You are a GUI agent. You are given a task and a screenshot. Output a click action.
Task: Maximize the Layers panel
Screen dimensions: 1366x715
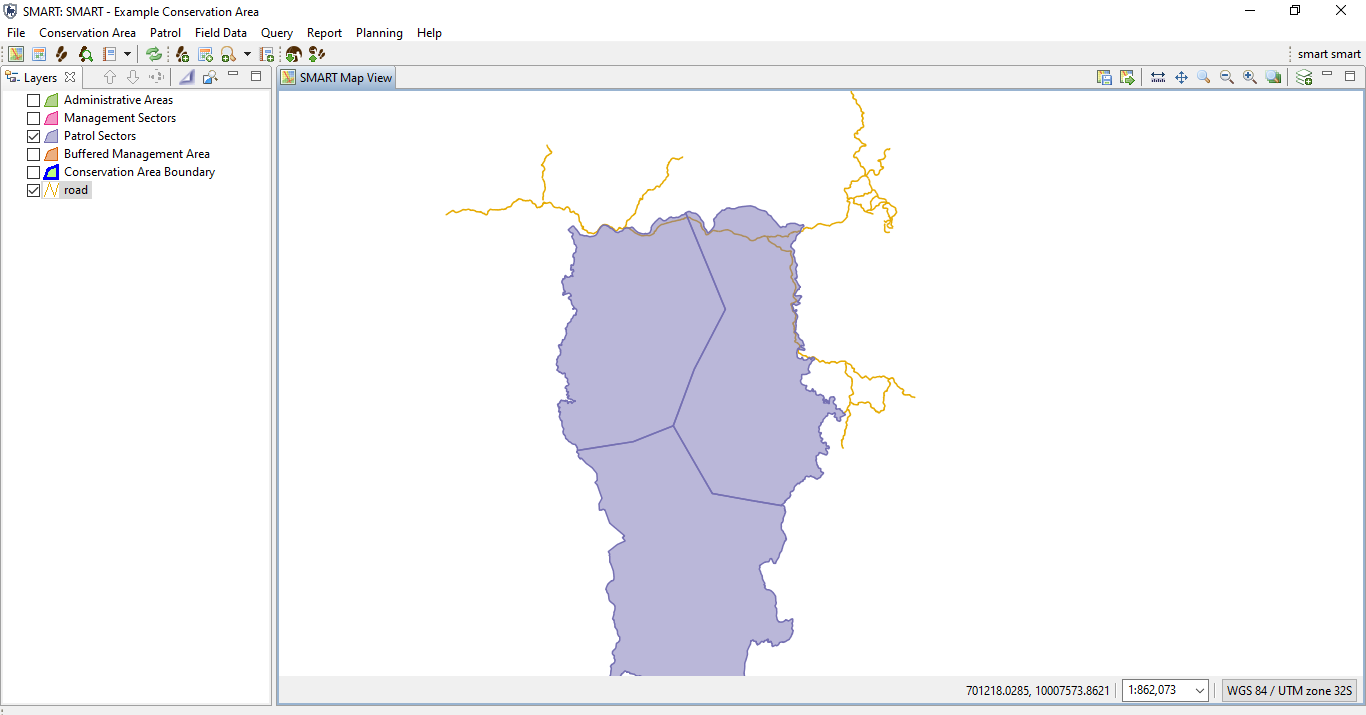pyautogui.click(x=256, y=76)
